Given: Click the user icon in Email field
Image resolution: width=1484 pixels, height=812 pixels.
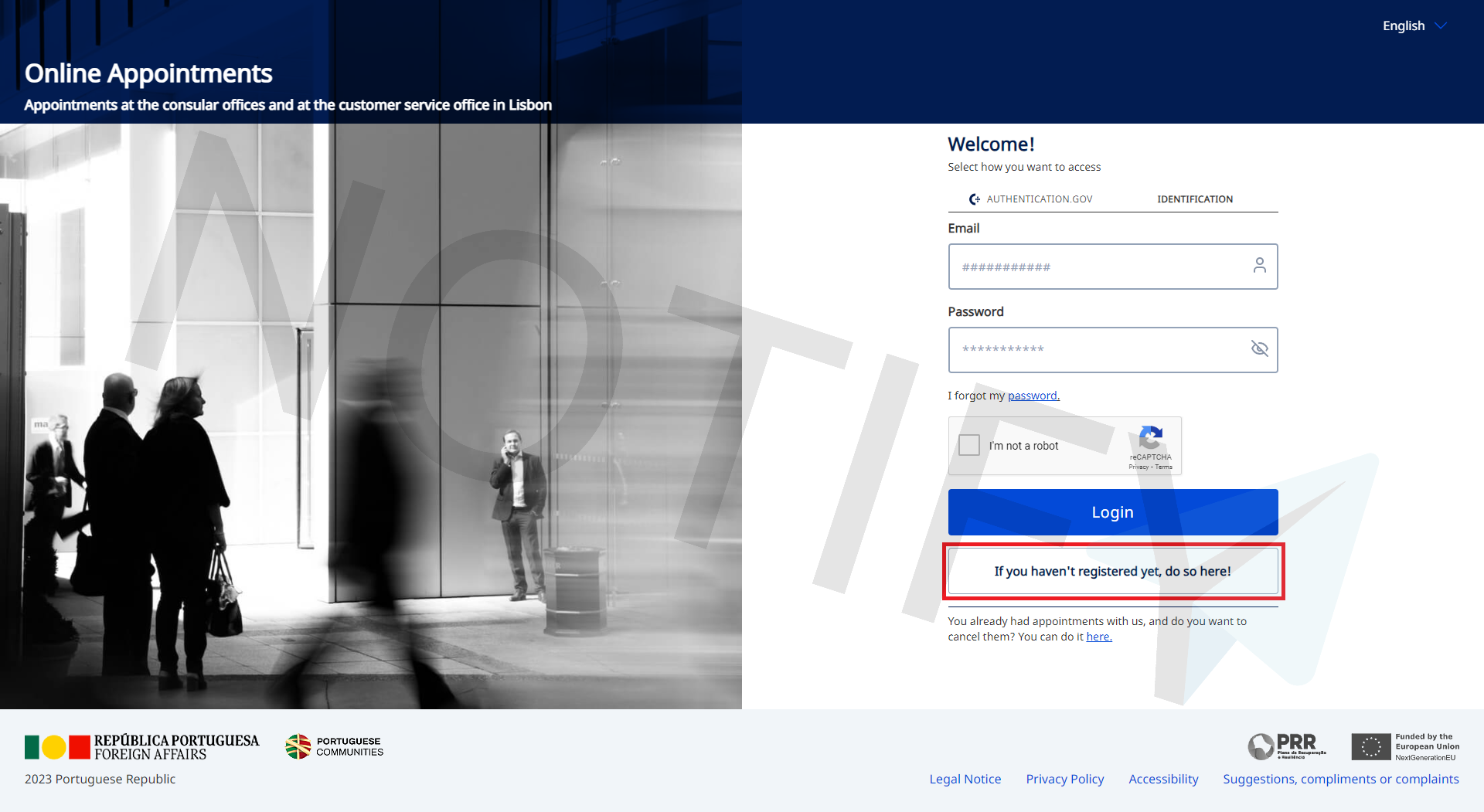Looking at the screenshot, I should [x=1259, y=266].
